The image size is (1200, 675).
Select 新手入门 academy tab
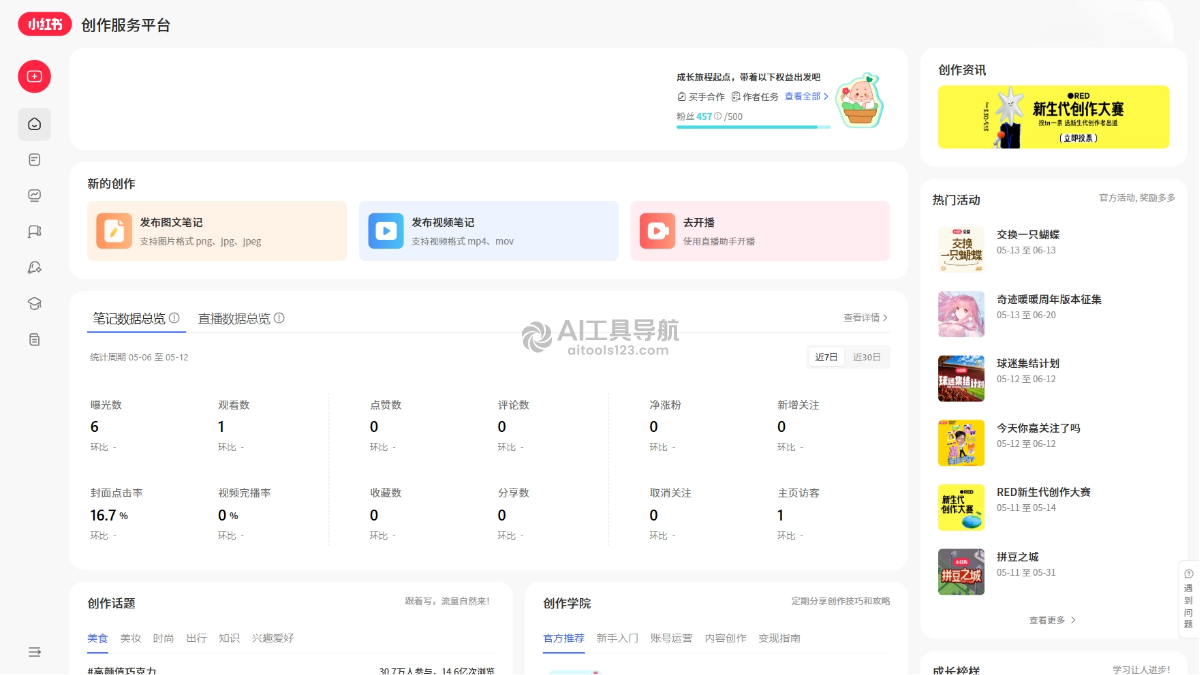click(x=618, y=638)
